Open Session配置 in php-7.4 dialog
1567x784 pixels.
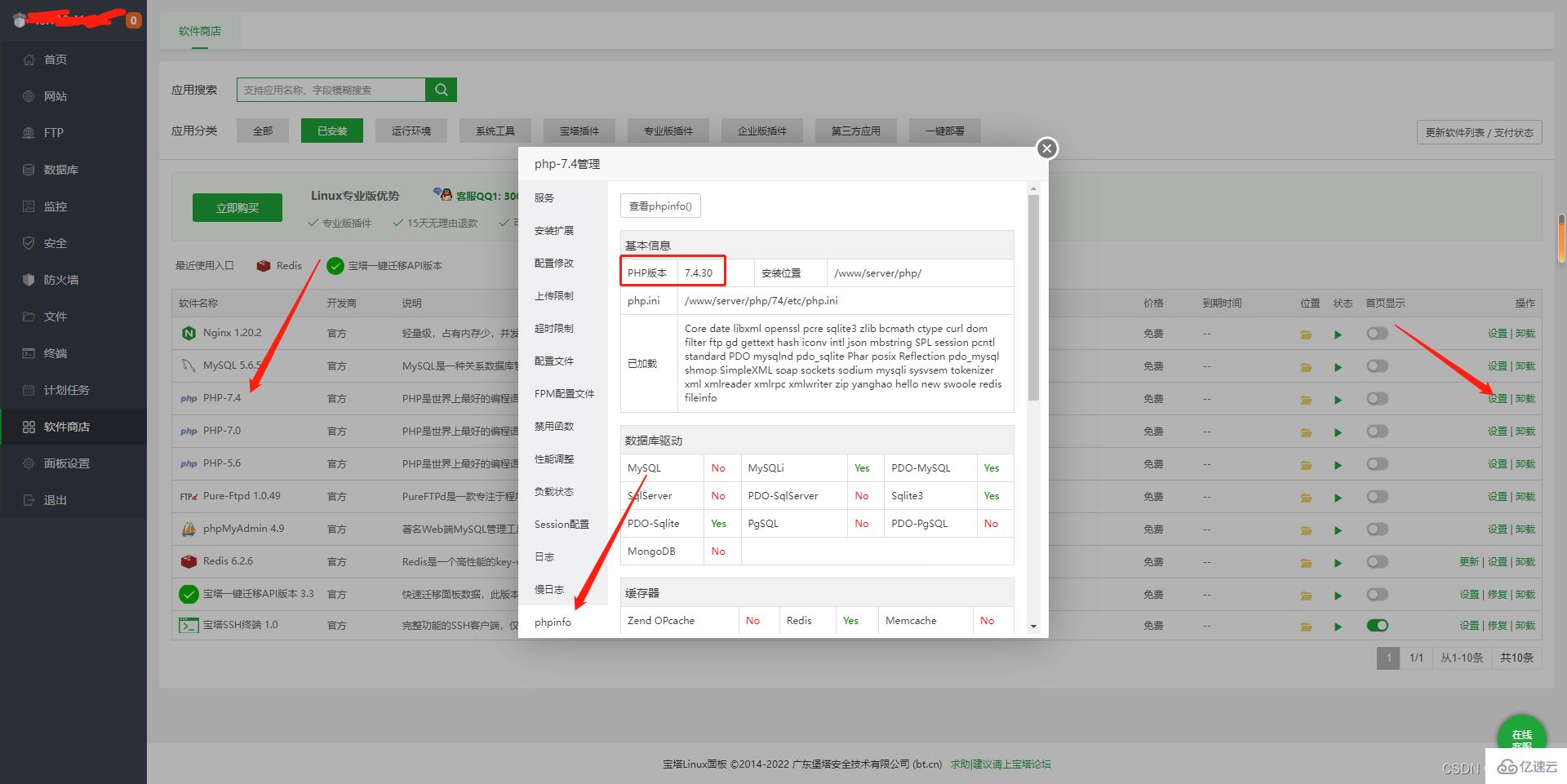(x=562, y=525)
